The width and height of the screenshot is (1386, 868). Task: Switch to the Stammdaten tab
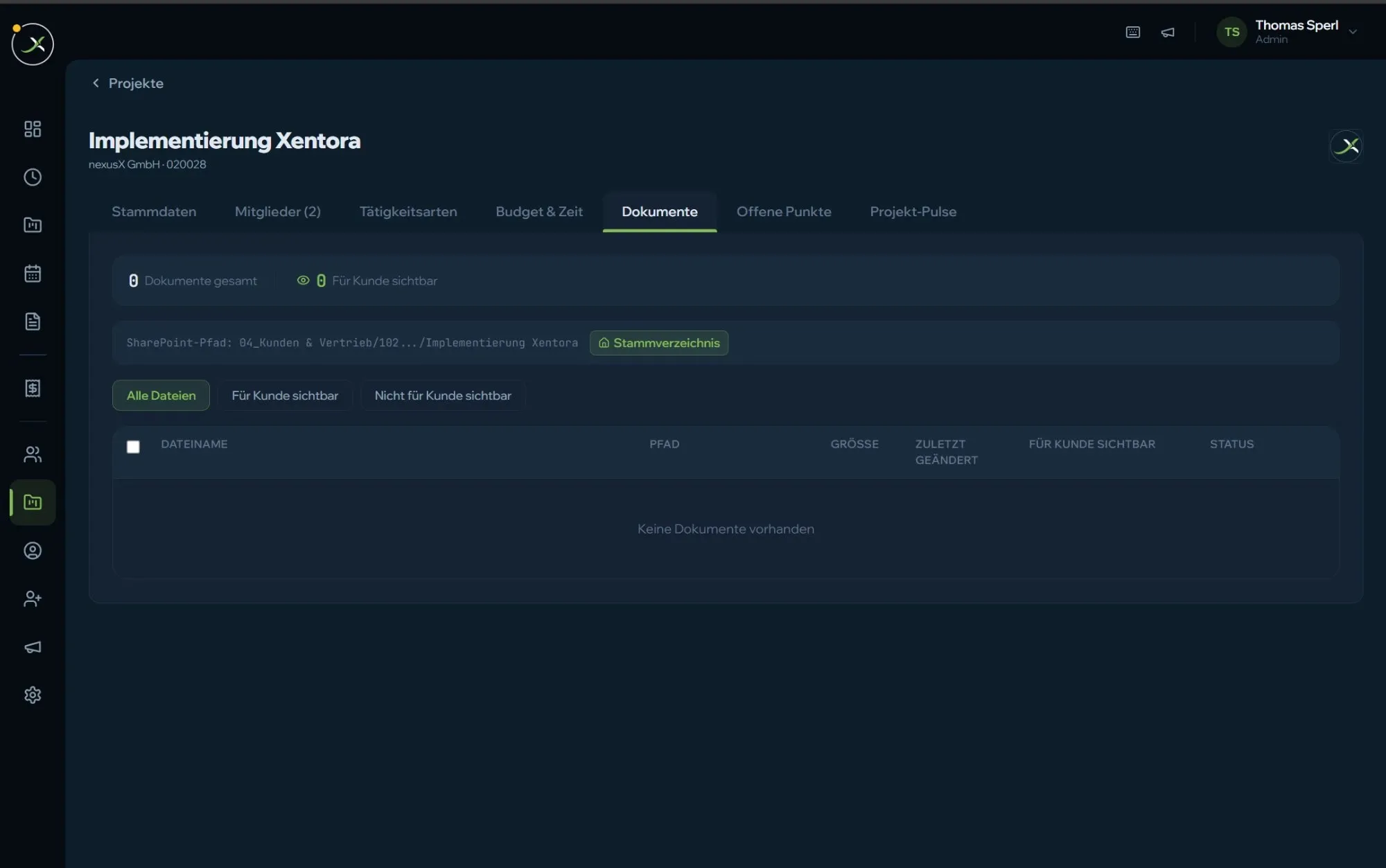coord(154,211)
